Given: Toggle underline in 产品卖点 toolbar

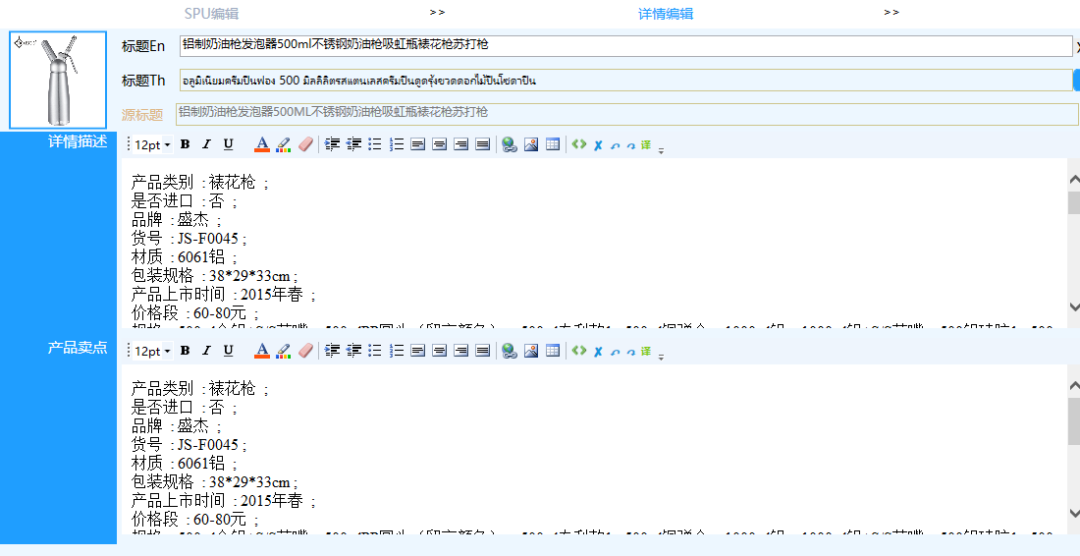Looking at the screenshot, I should click(228, 351).
